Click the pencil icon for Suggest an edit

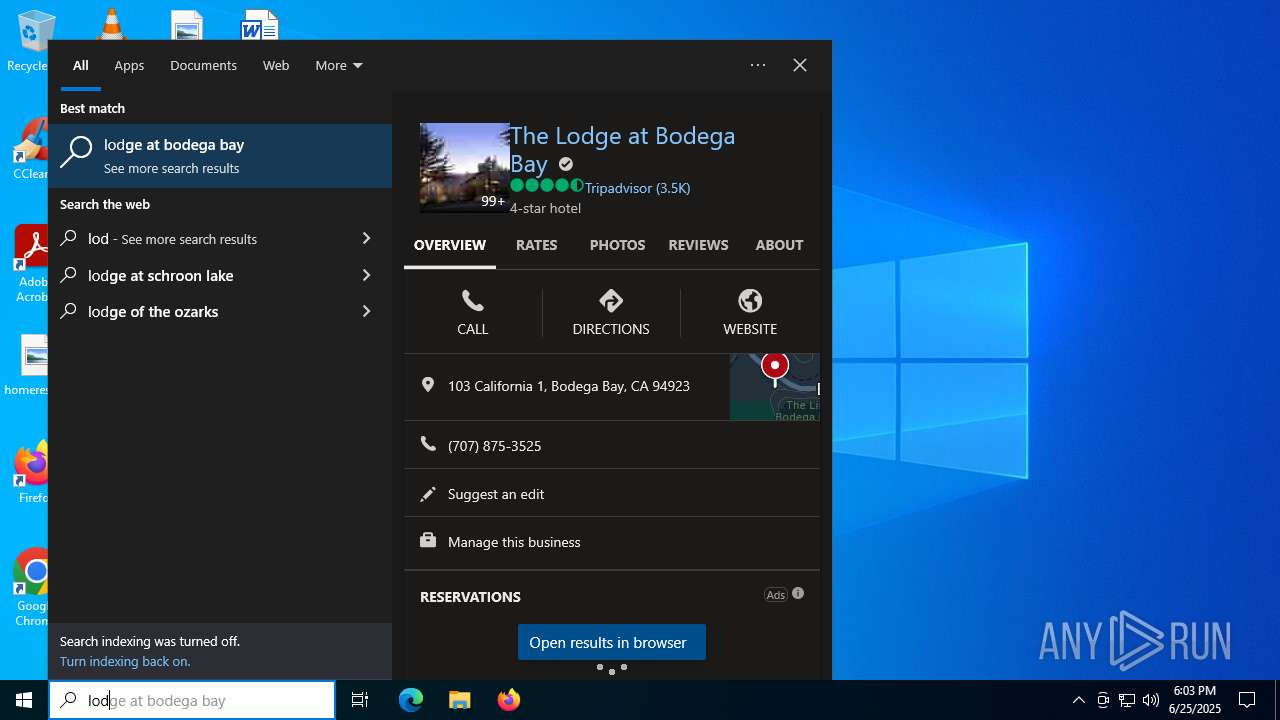[428, 494]
